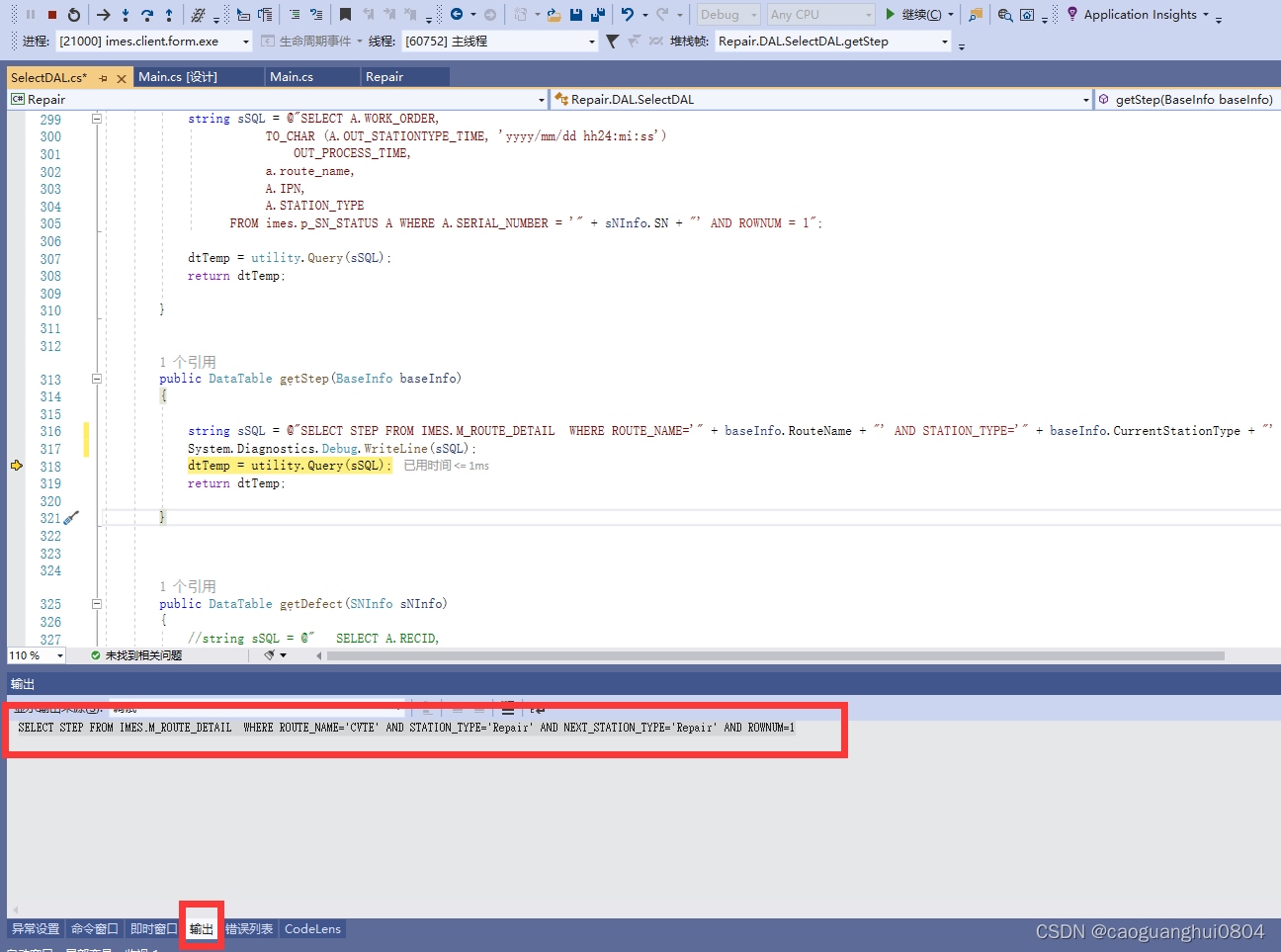Screen dimensions: 1281x952
Task: Close the SelectDAL.cs tab
Action: pyautogui.click(x=122, y=78)
